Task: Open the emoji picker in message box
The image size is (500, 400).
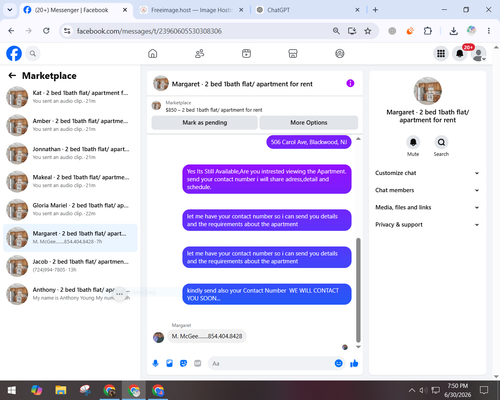Action: pos(338,363)
